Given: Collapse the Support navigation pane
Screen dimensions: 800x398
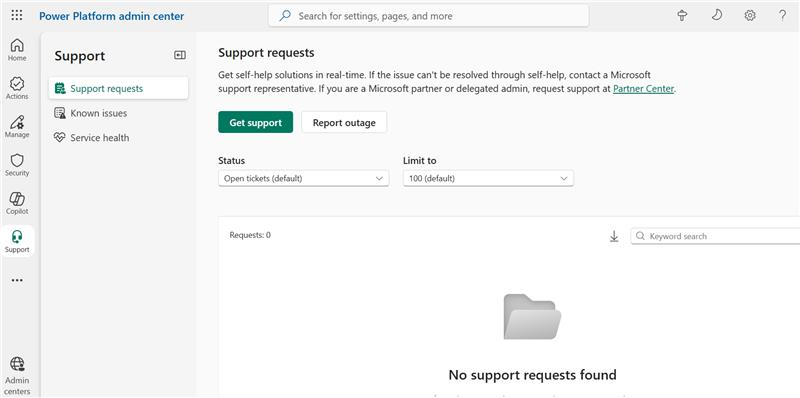Looking at the screenshot, I should coord(180,55).
